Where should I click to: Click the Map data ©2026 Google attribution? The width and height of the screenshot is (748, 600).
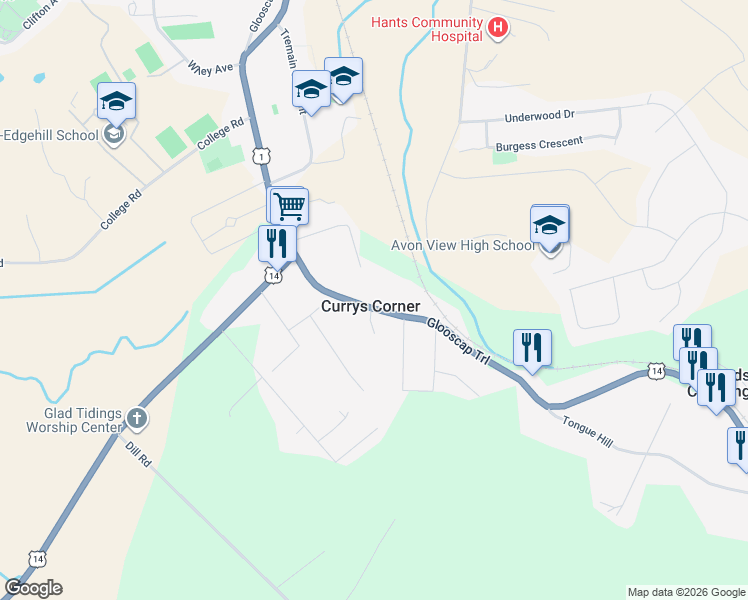[x=686, y=593]
